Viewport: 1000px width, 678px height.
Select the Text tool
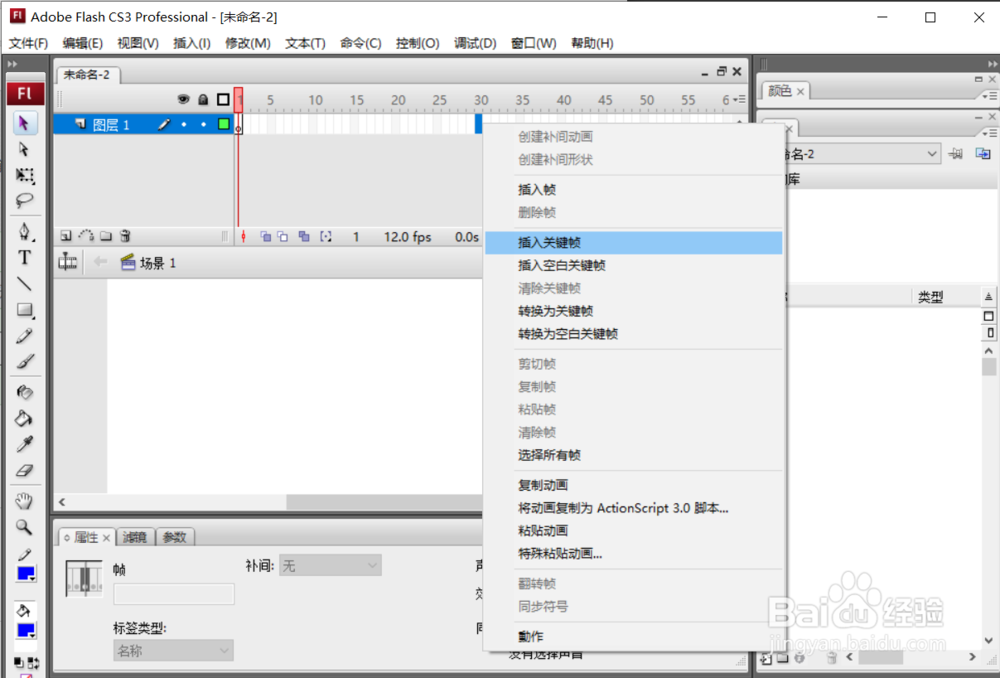click(x=24, y=258)
